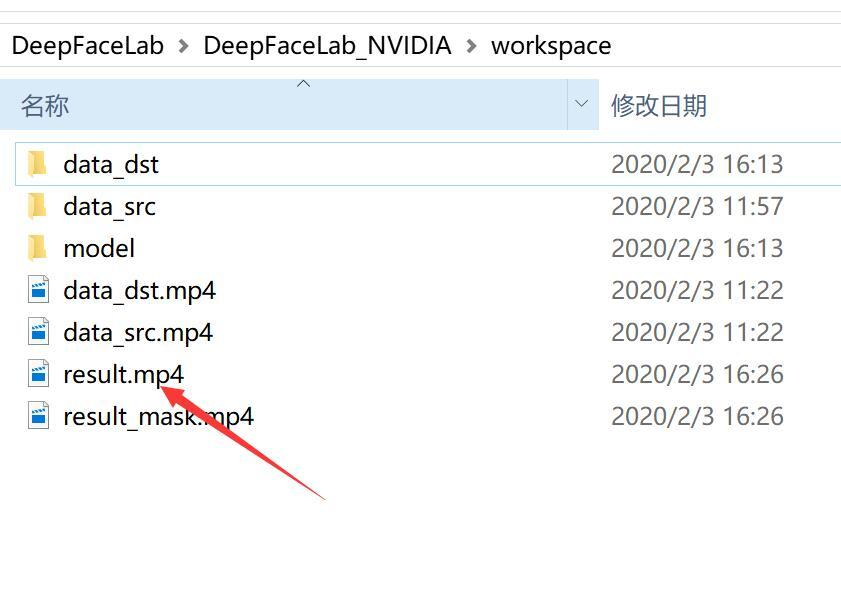Open the 名称 column filter dropdown arrow
The width and height of the screenshot is (841, 595).
point(582,104)
